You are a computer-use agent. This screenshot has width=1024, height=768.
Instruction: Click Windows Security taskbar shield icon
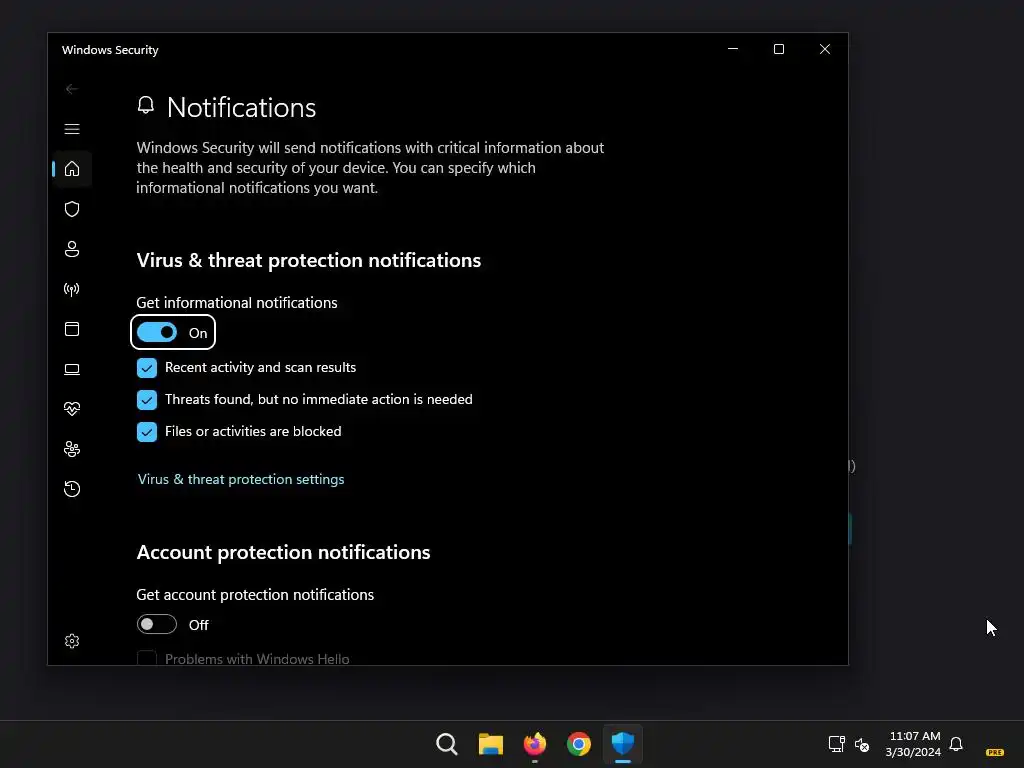click(x=623, y=744)
